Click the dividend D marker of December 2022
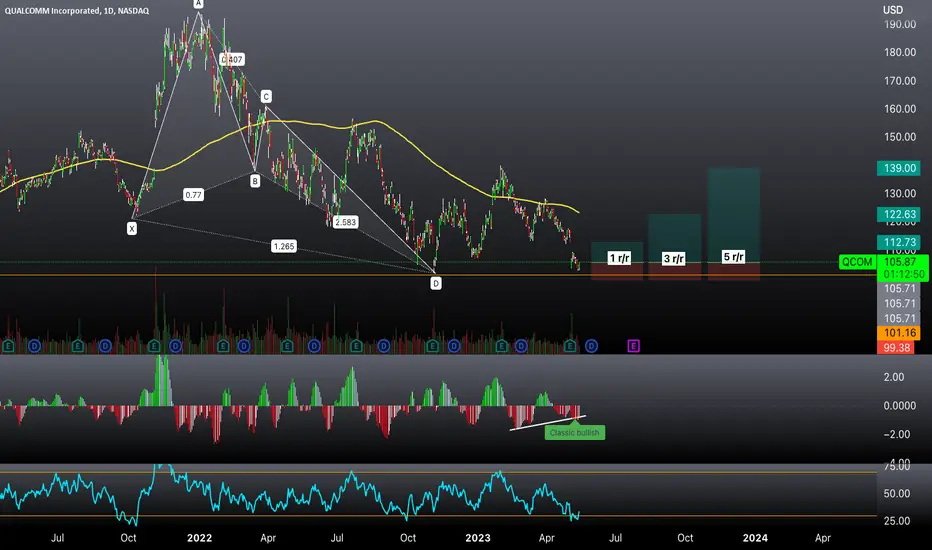The height and width of the screenshot is (550, 932). (x=454, y=345)
